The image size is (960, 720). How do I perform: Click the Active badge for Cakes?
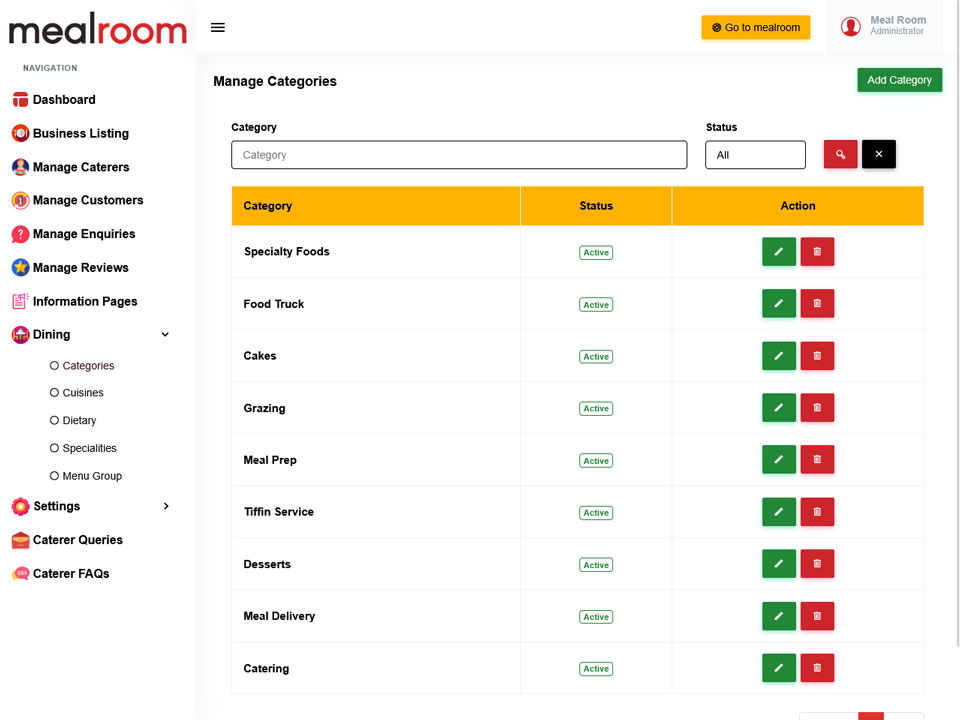click(596, 356)
